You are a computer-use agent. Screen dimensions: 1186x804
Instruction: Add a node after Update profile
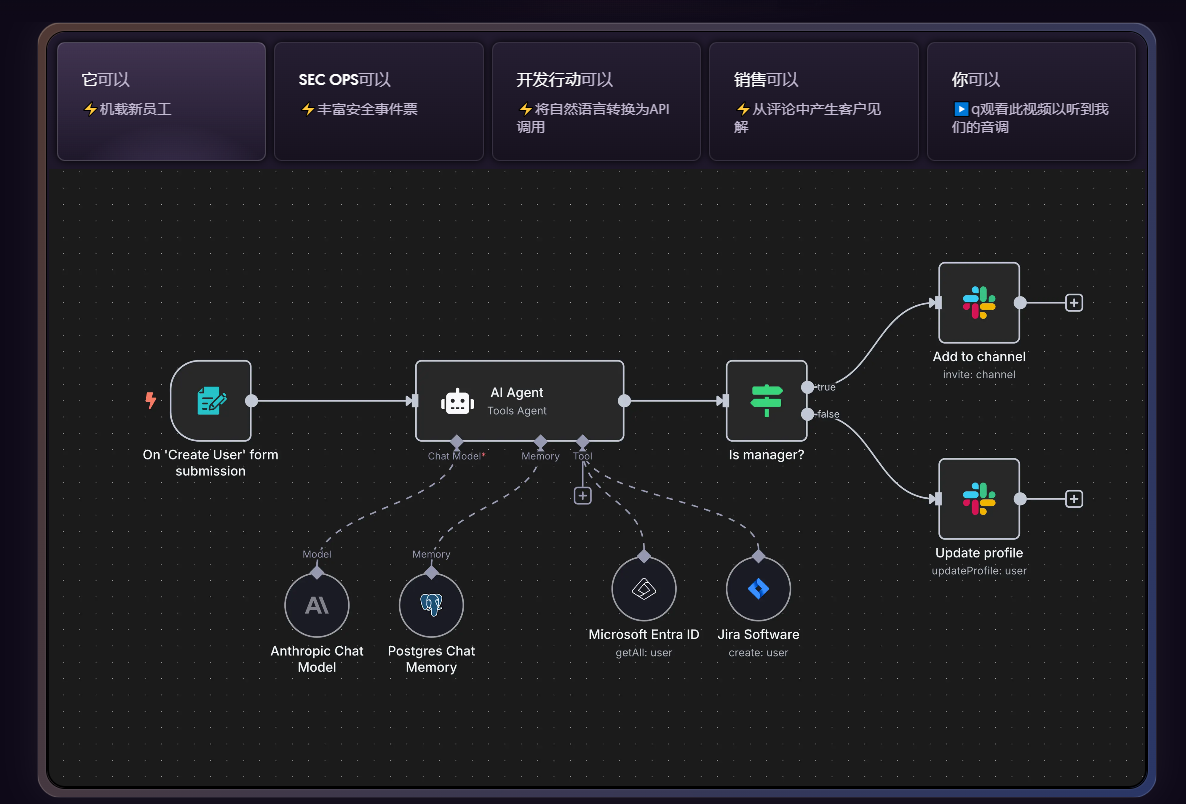tap(1074, 499)
